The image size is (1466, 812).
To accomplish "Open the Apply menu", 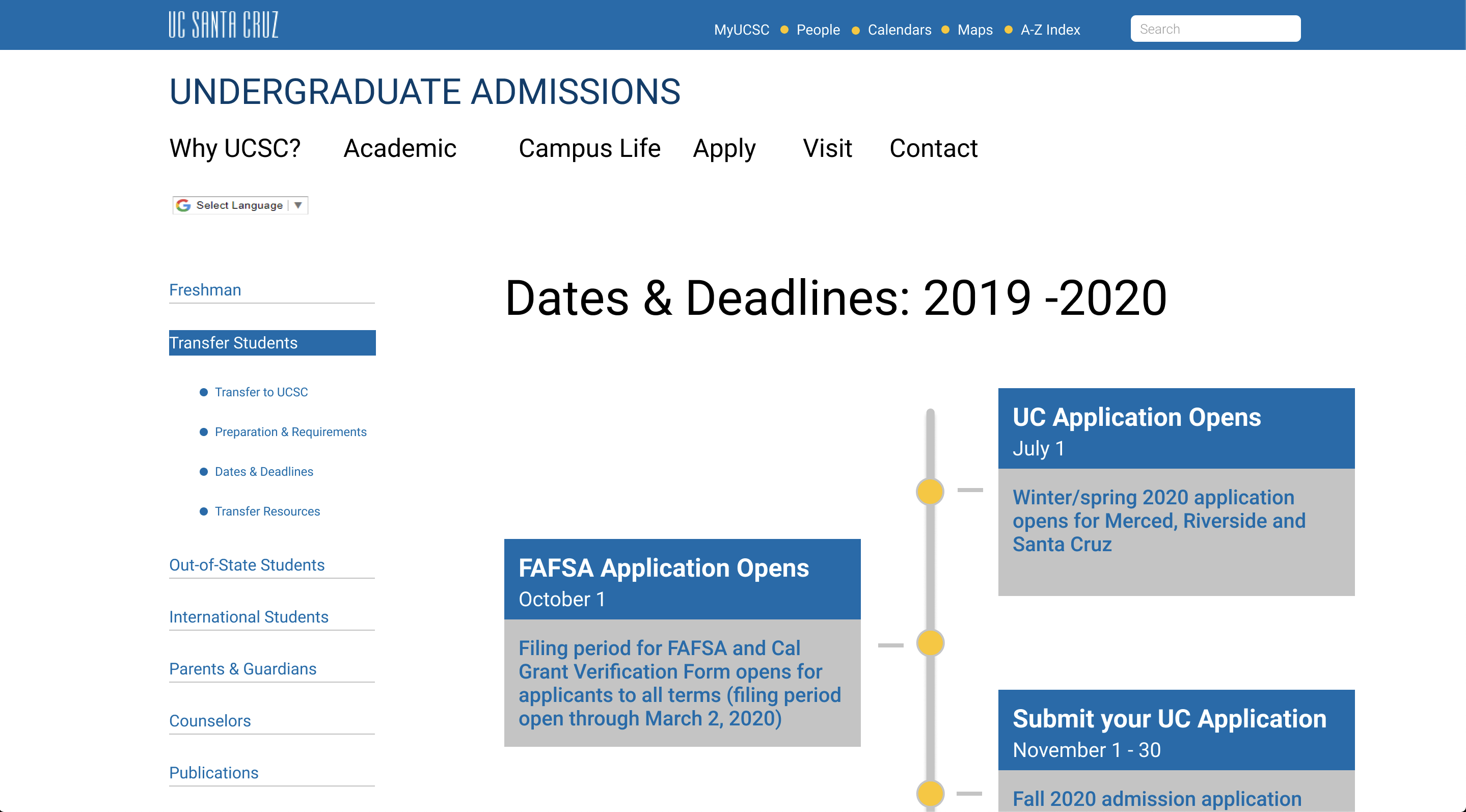I will tap(724, 149).
